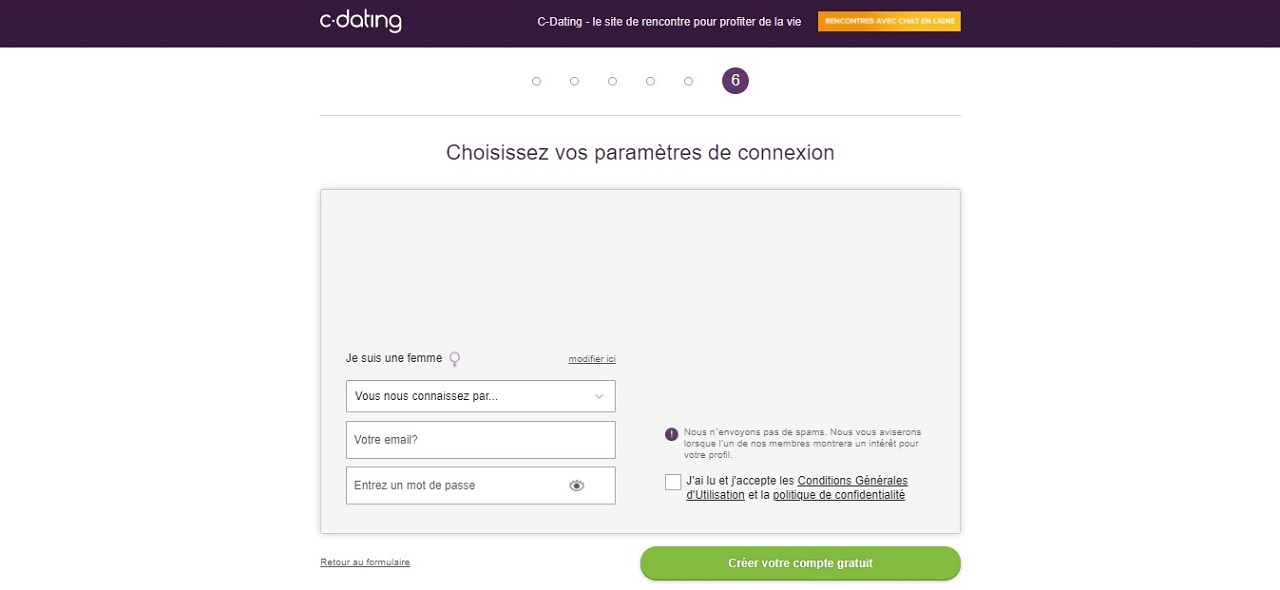Focus the "Entrez un mot de passe" field
This screenshot has width=1280, height=590.
455,486
